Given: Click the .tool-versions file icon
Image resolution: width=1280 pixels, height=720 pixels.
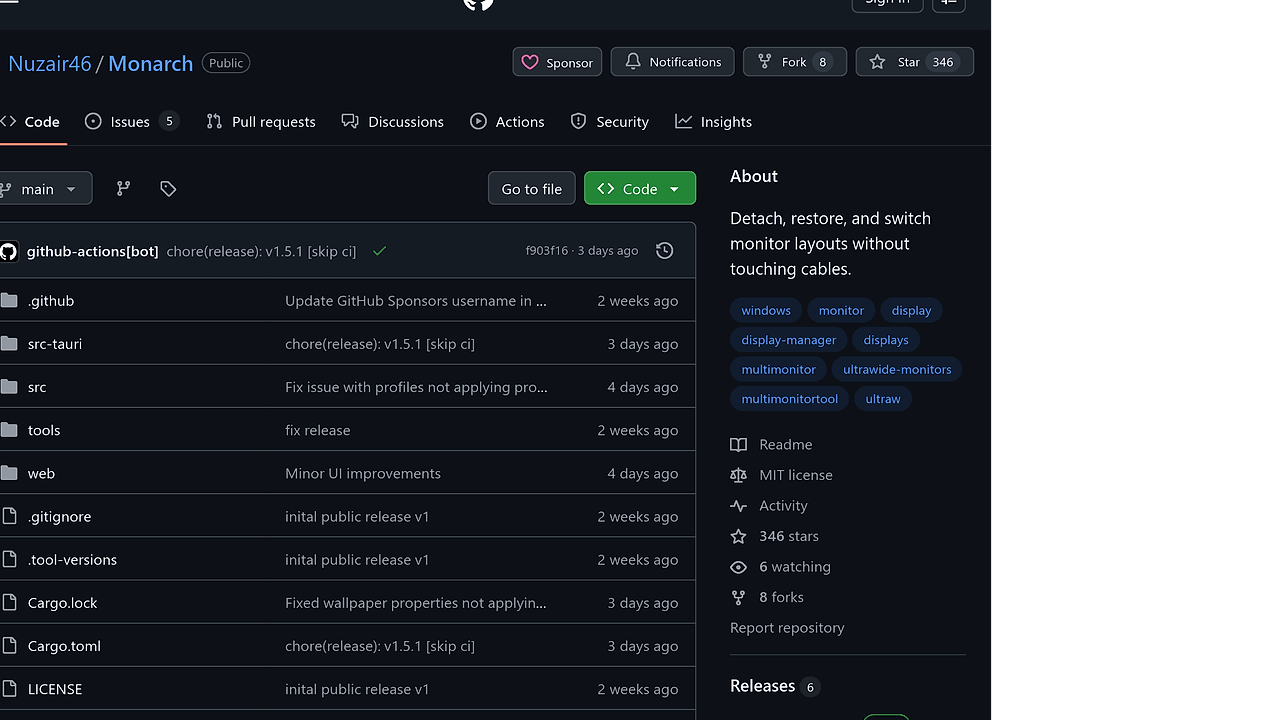Looking at the screenshot, I should coord(9,559).
